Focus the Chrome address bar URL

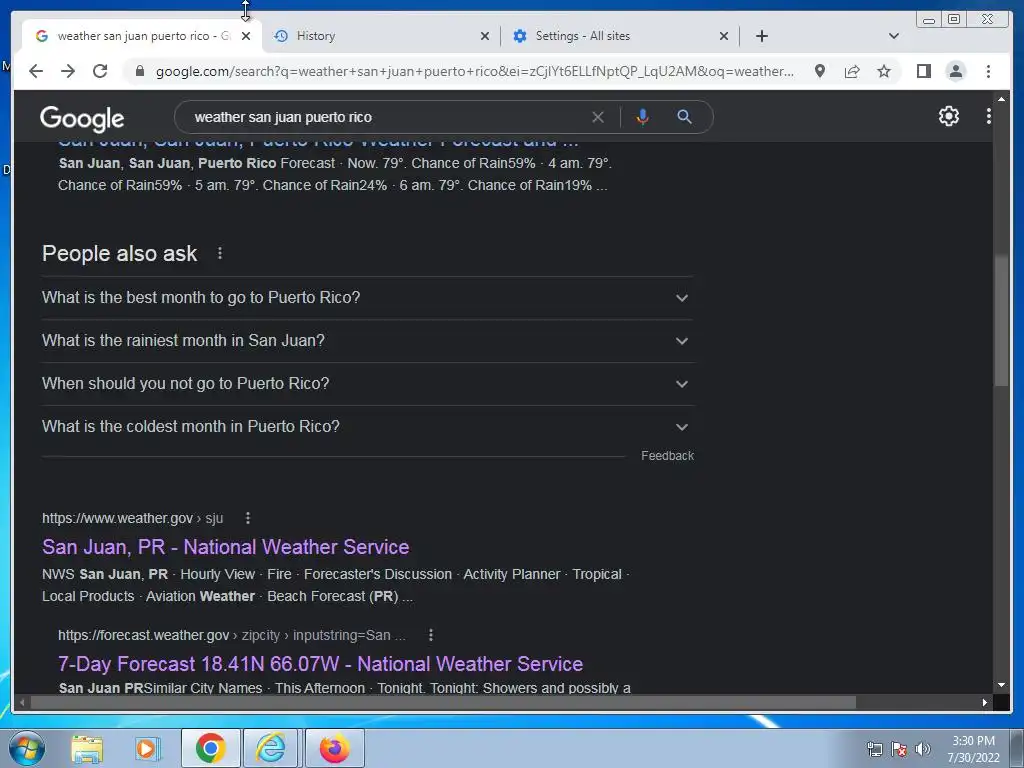point(475,71)
